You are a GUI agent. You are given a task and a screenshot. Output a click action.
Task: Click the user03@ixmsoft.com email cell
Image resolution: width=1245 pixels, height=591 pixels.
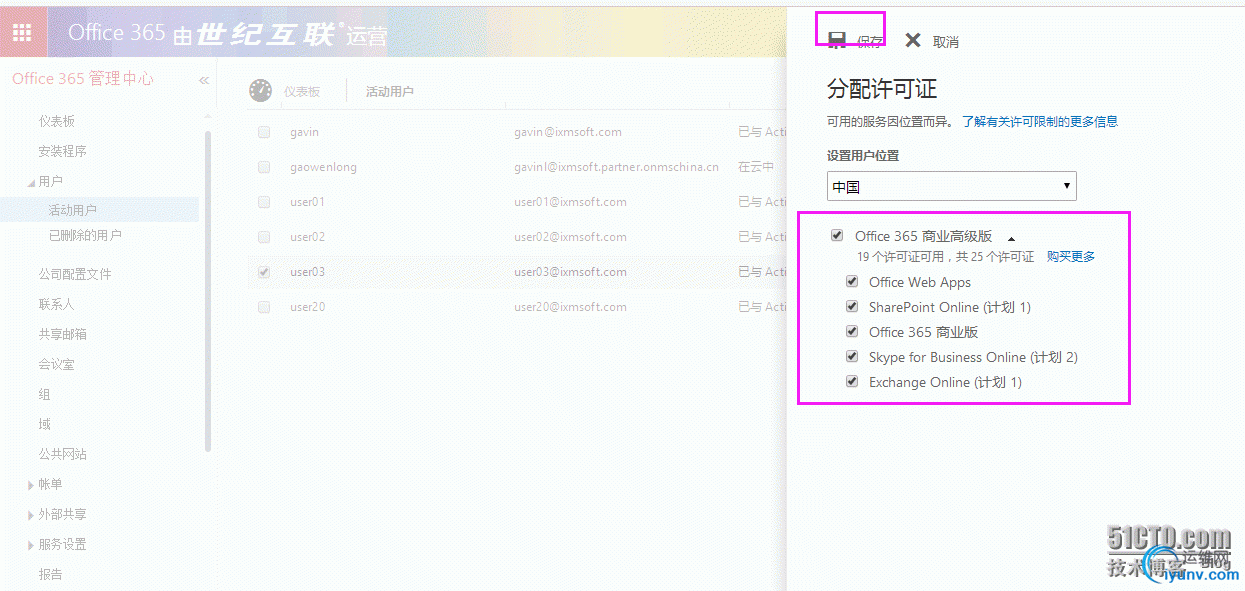point(570,272)
